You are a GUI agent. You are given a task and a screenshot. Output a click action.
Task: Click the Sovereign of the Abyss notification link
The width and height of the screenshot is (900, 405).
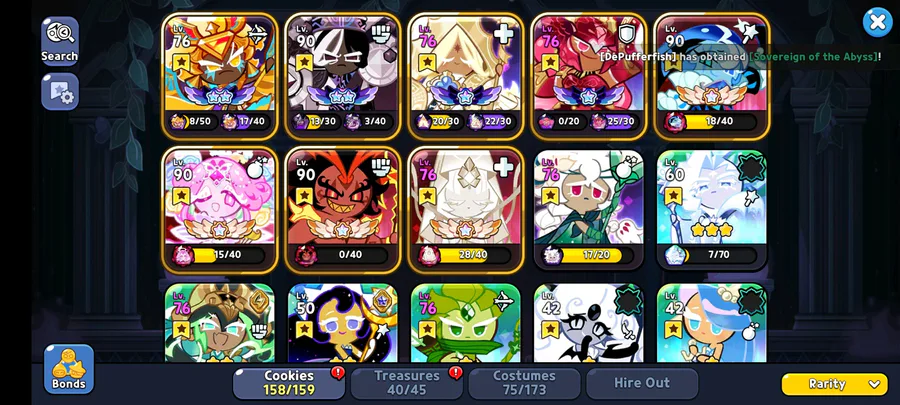coord(813,57)
